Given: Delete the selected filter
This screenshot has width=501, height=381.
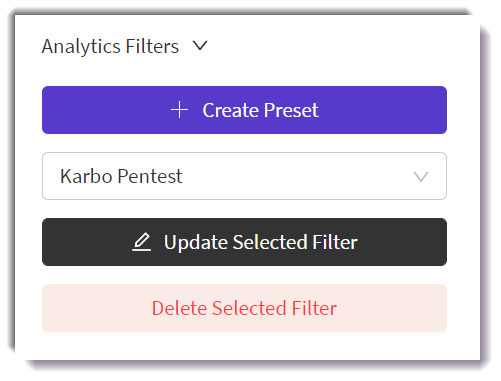Looking at the screenshot, I should 244,308.
